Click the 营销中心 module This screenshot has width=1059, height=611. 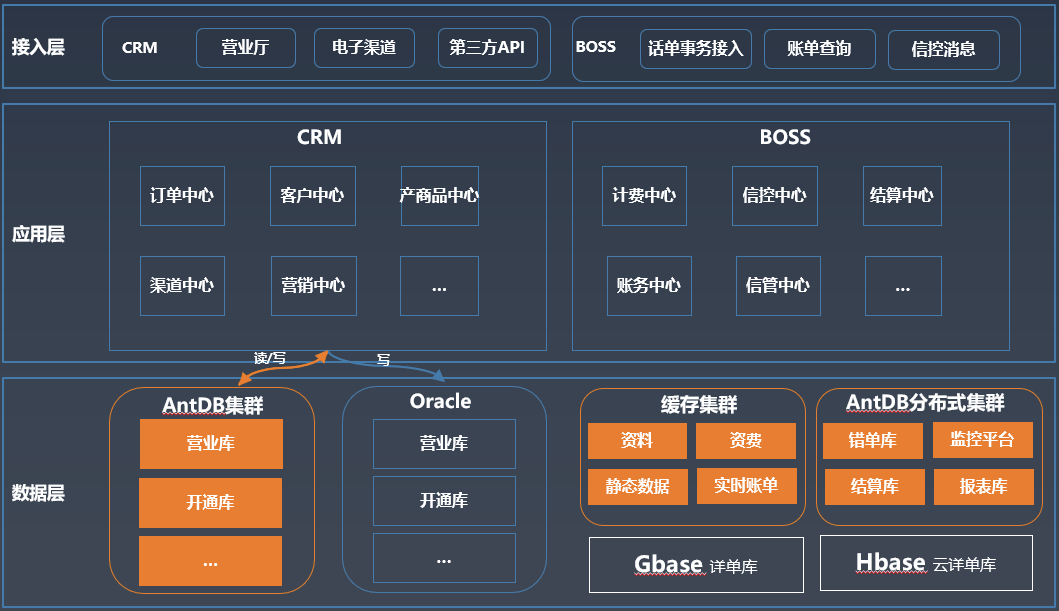click(x=313, y=286)
